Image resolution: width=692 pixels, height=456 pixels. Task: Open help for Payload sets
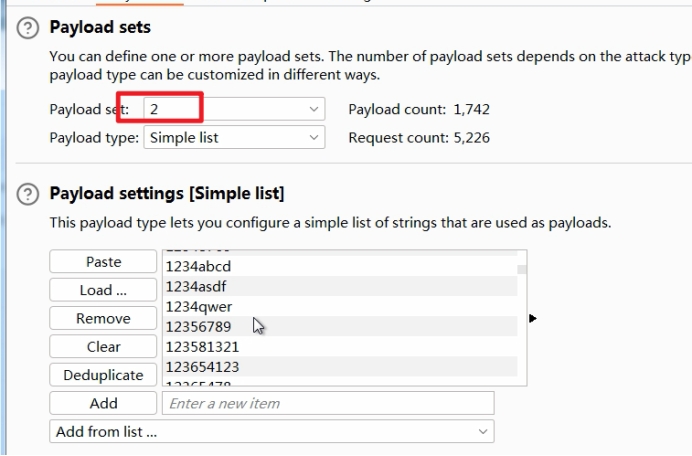[x=30, y=28]
